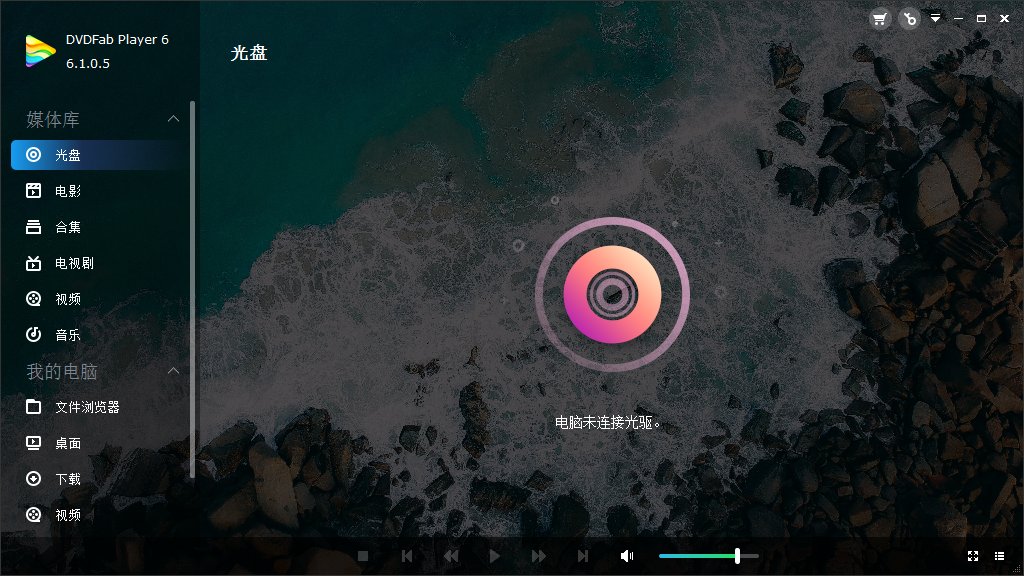
Task: Click the key activation icon in title bar
Action: (908, 18)
